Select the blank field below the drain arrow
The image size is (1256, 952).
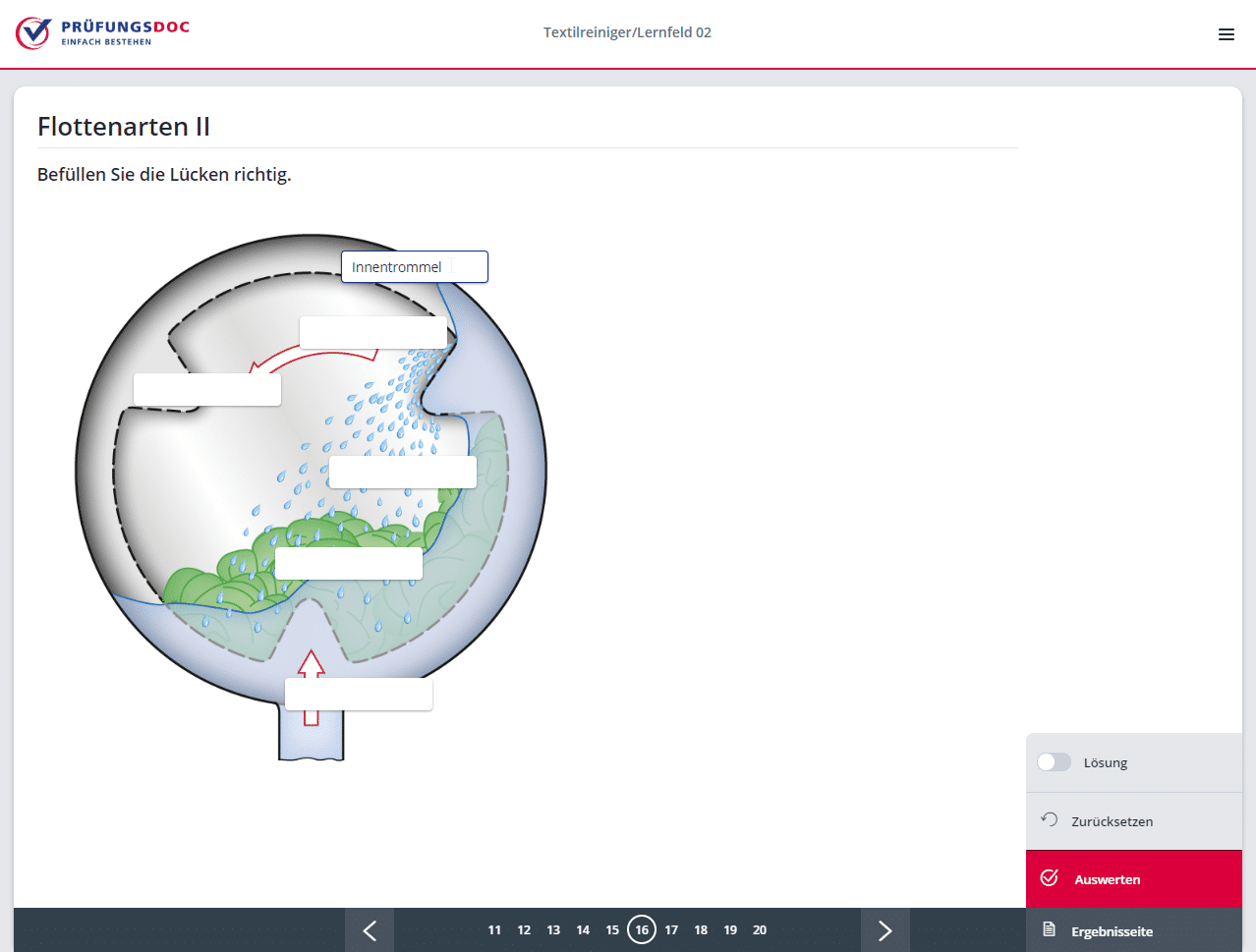[x=359, y=694]
